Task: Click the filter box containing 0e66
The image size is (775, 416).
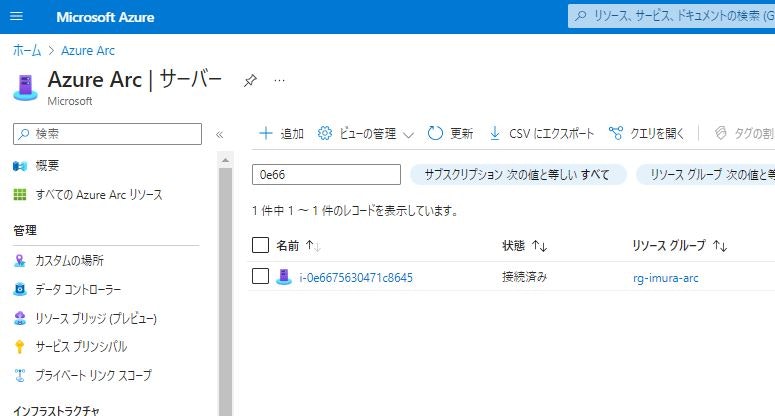Action: (326, 174)
